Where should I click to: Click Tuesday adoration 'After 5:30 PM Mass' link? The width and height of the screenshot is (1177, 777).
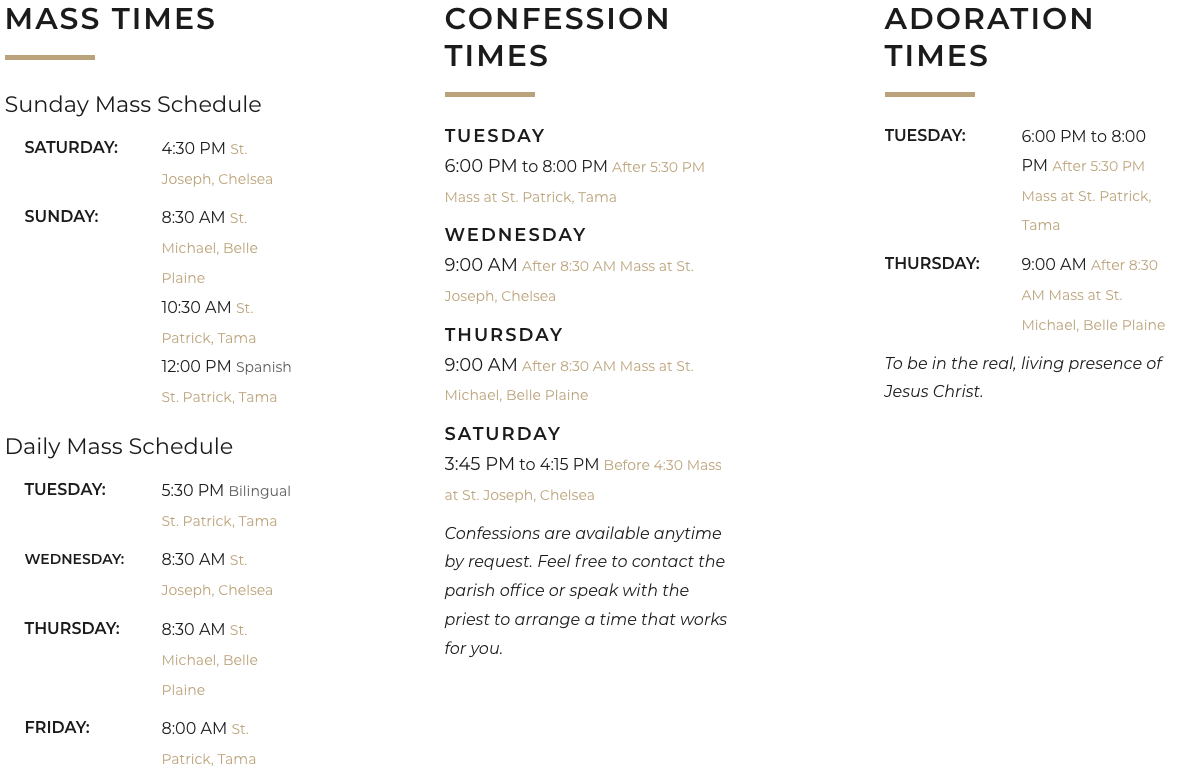click(x=1086, y=196)
